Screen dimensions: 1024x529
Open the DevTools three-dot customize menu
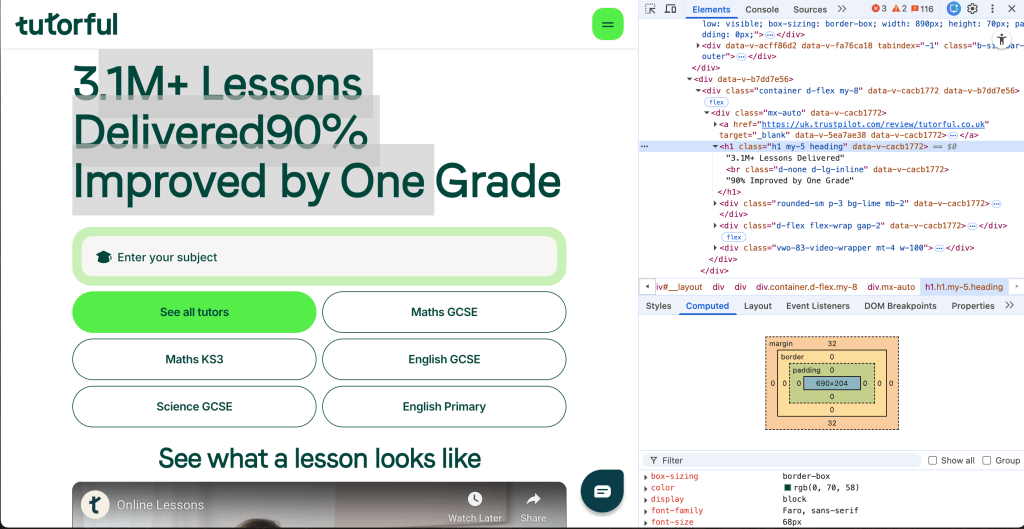point(991,9)
